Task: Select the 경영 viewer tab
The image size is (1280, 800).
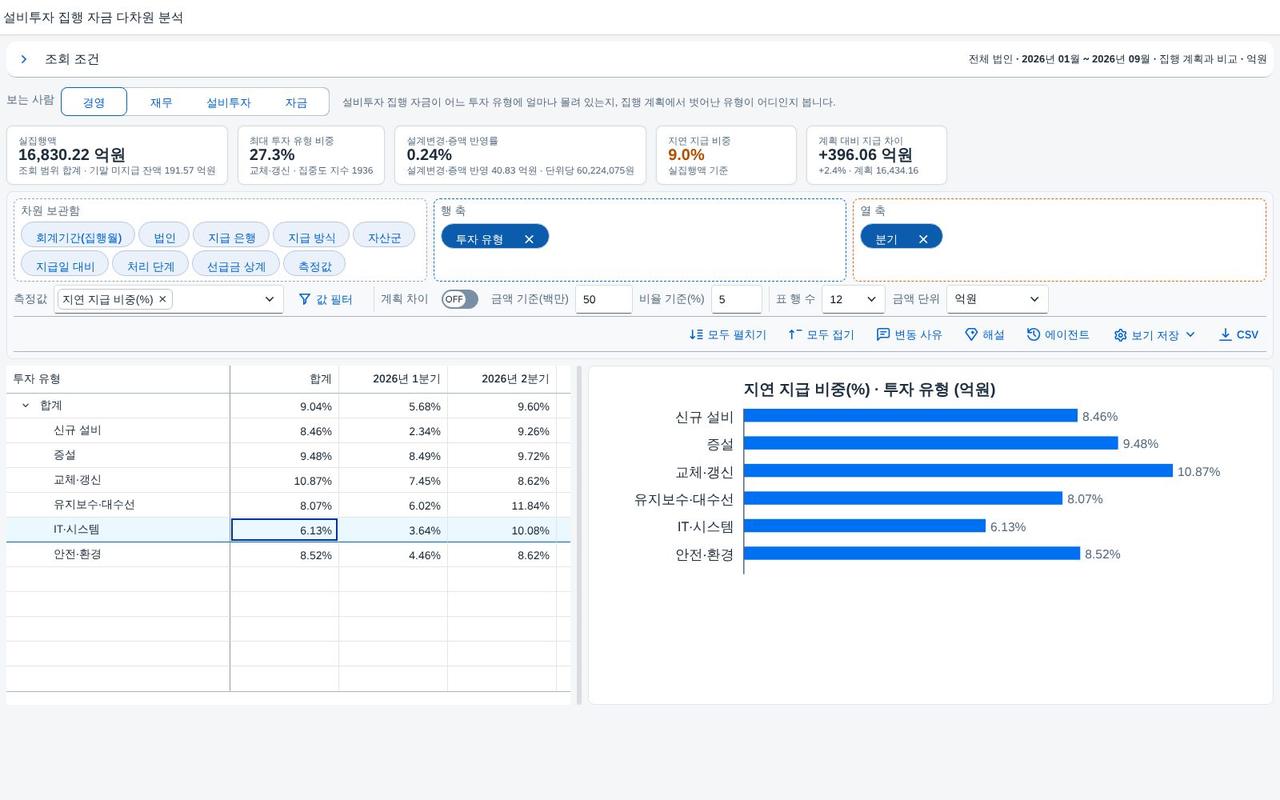Action: (94, 102)
